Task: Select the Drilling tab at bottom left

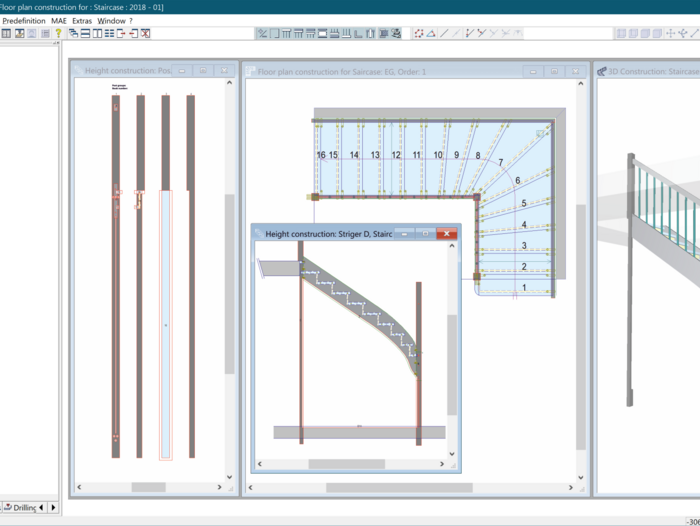Action: coord(24,508)
